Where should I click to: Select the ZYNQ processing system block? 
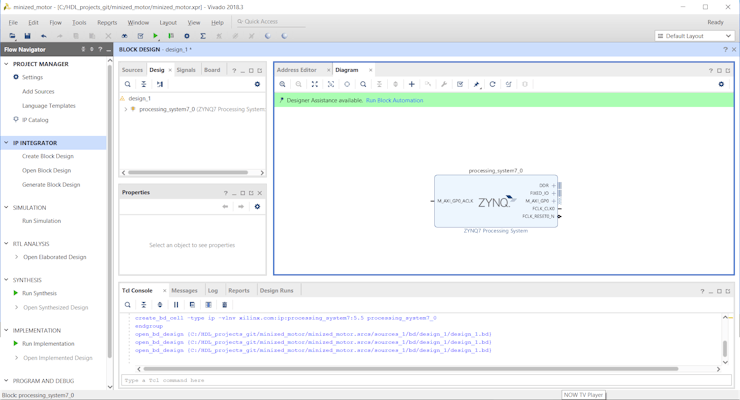(x=496, y=201)
